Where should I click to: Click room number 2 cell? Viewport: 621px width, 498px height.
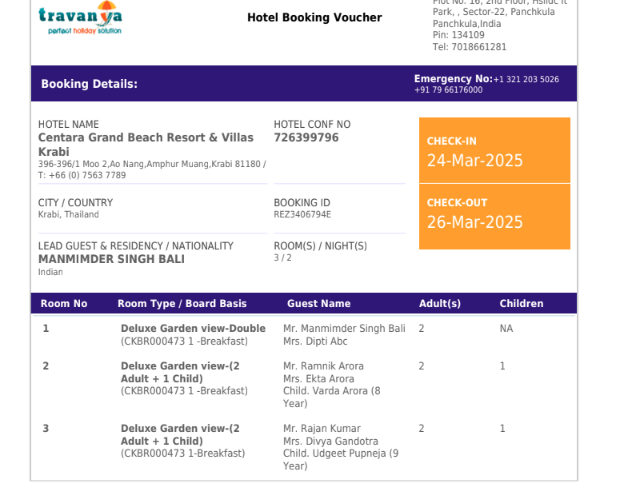click(x=46, y=366)
